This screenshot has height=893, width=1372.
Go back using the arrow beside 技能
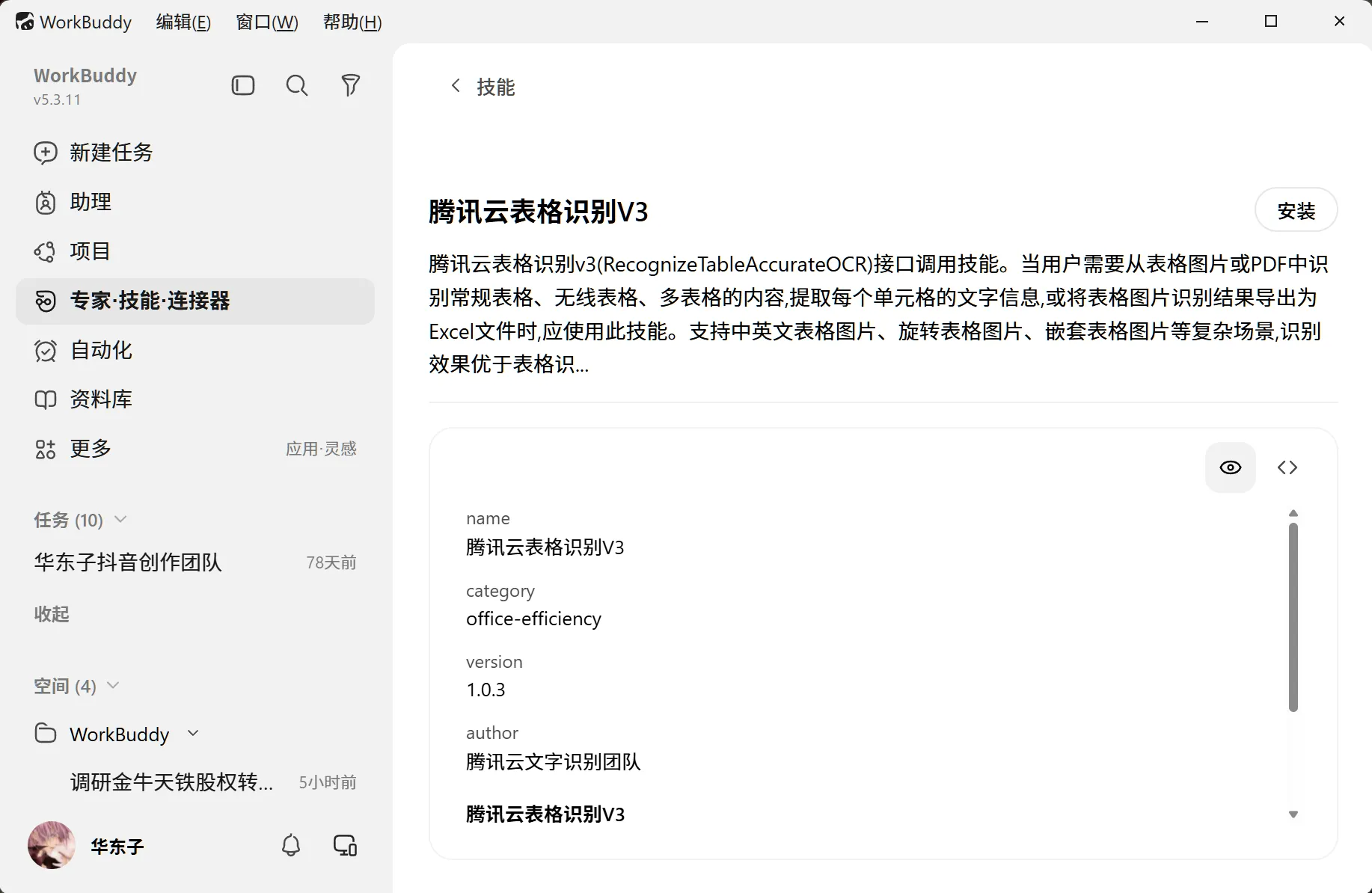(456, 86)
